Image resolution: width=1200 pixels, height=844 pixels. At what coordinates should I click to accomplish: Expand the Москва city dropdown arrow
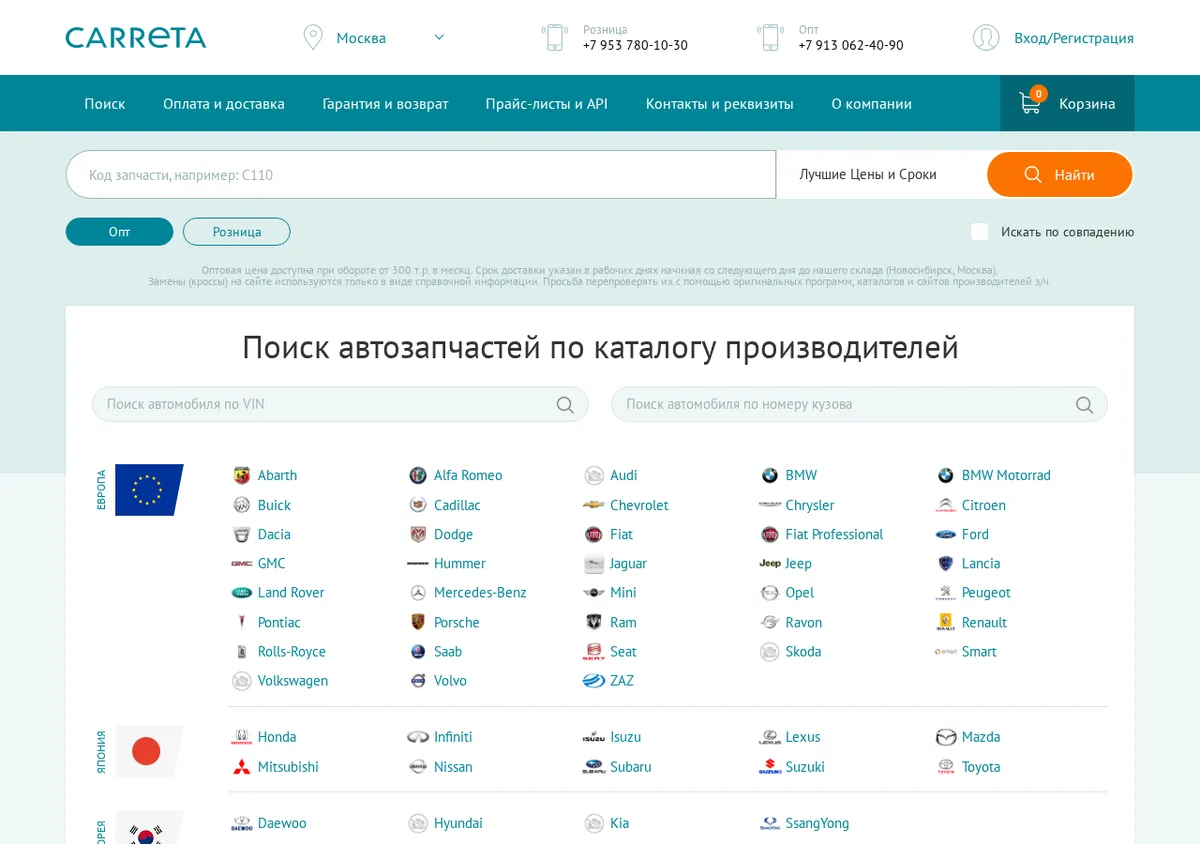pyautogui.click(x=439, y=38)
